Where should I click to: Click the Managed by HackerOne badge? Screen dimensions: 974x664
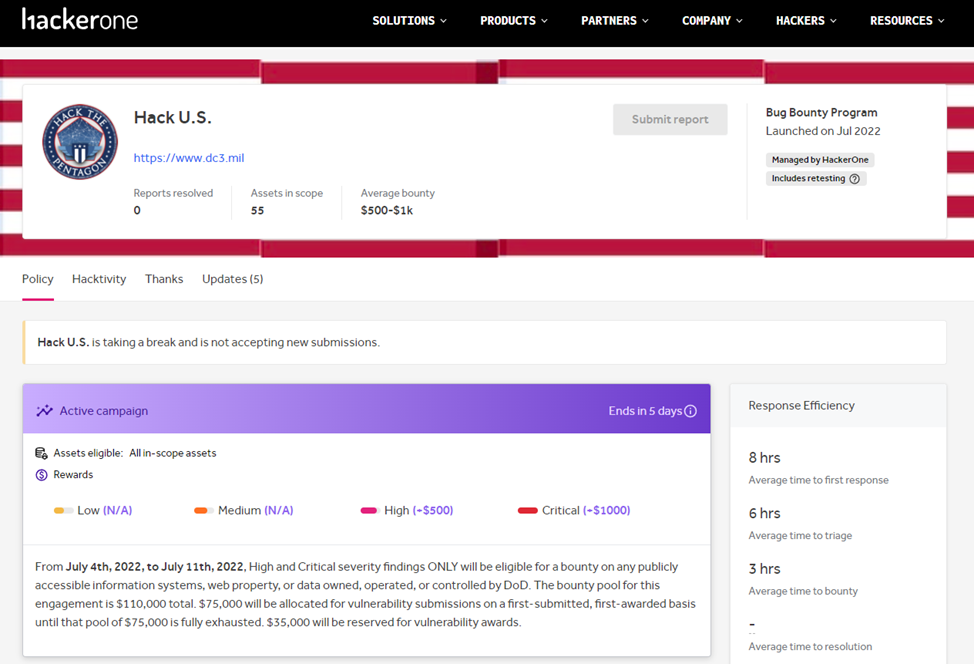click(x=820, y=160)
